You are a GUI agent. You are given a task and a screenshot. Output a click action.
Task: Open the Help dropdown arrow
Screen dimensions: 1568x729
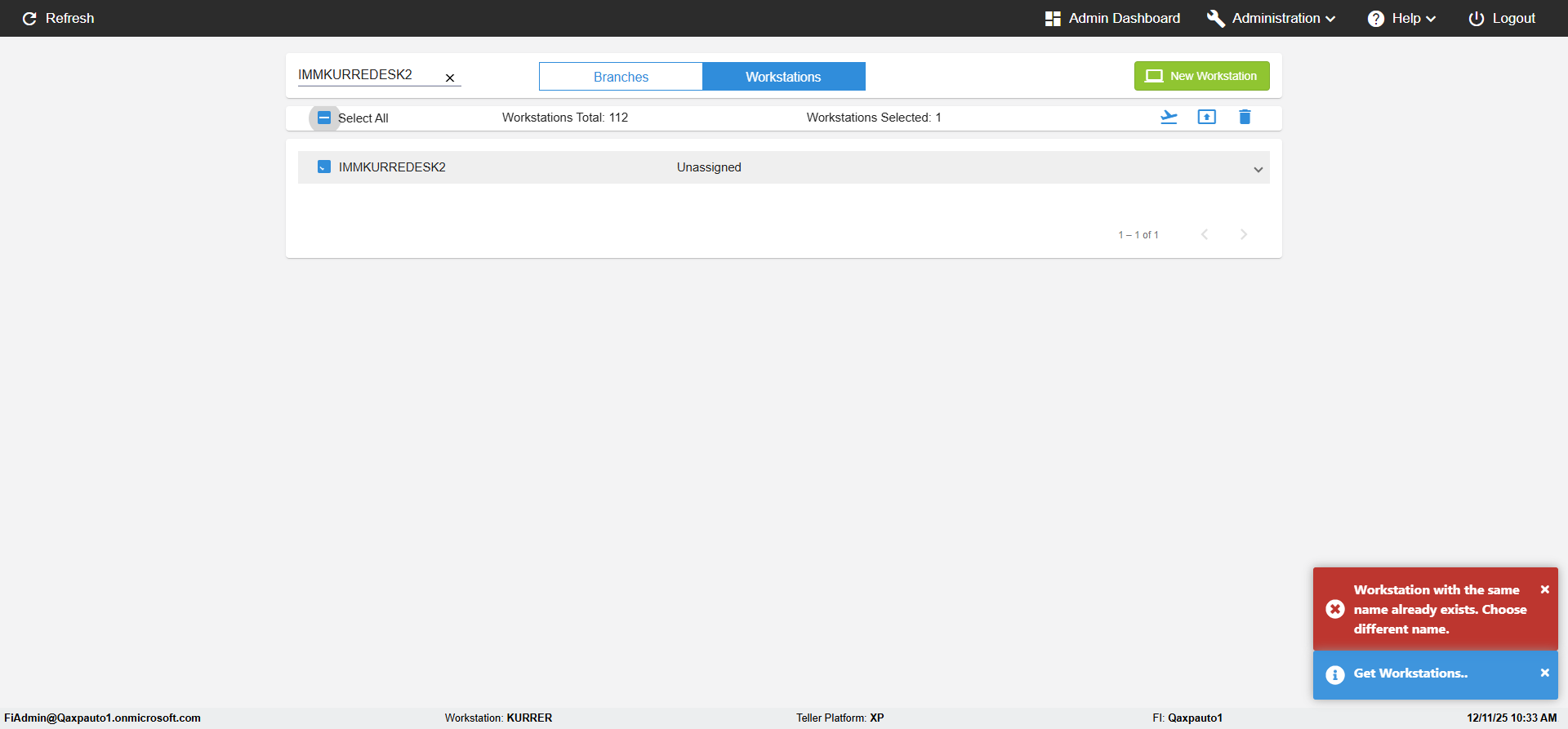pos(1431,19)
